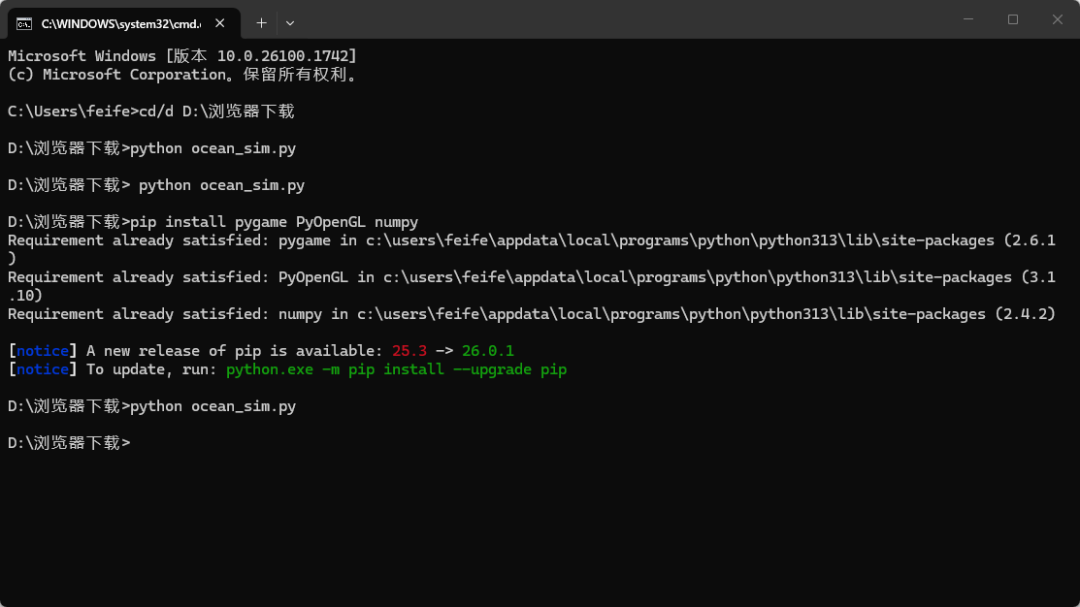
Task: Select the C:\WINDOWS\system32\cmd.exe tab title
Action: click(x=120, y=23)
